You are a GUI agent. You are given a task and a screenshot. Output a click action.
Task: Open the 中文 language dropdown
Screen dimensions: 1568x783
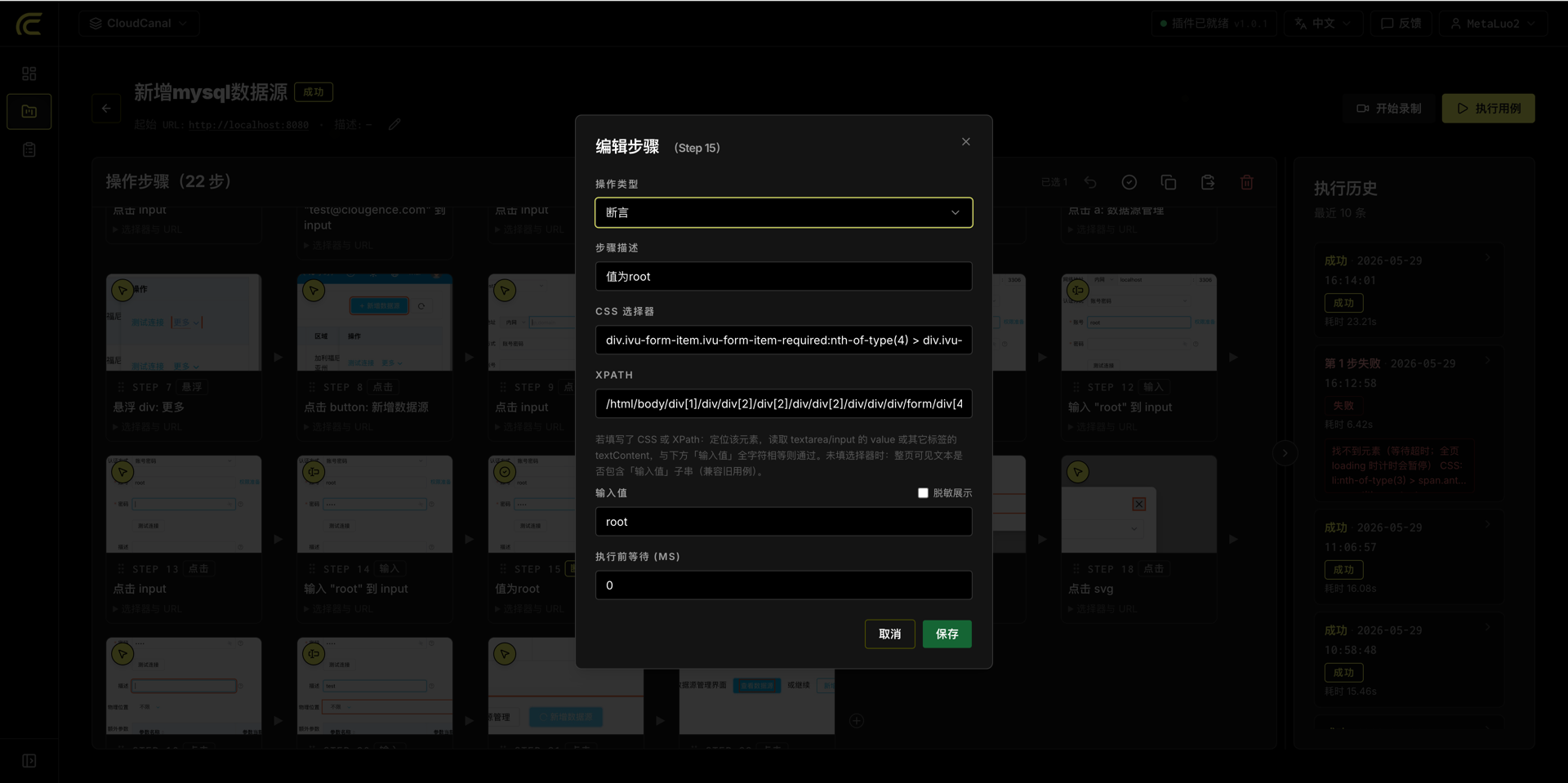pos(1323,24)
